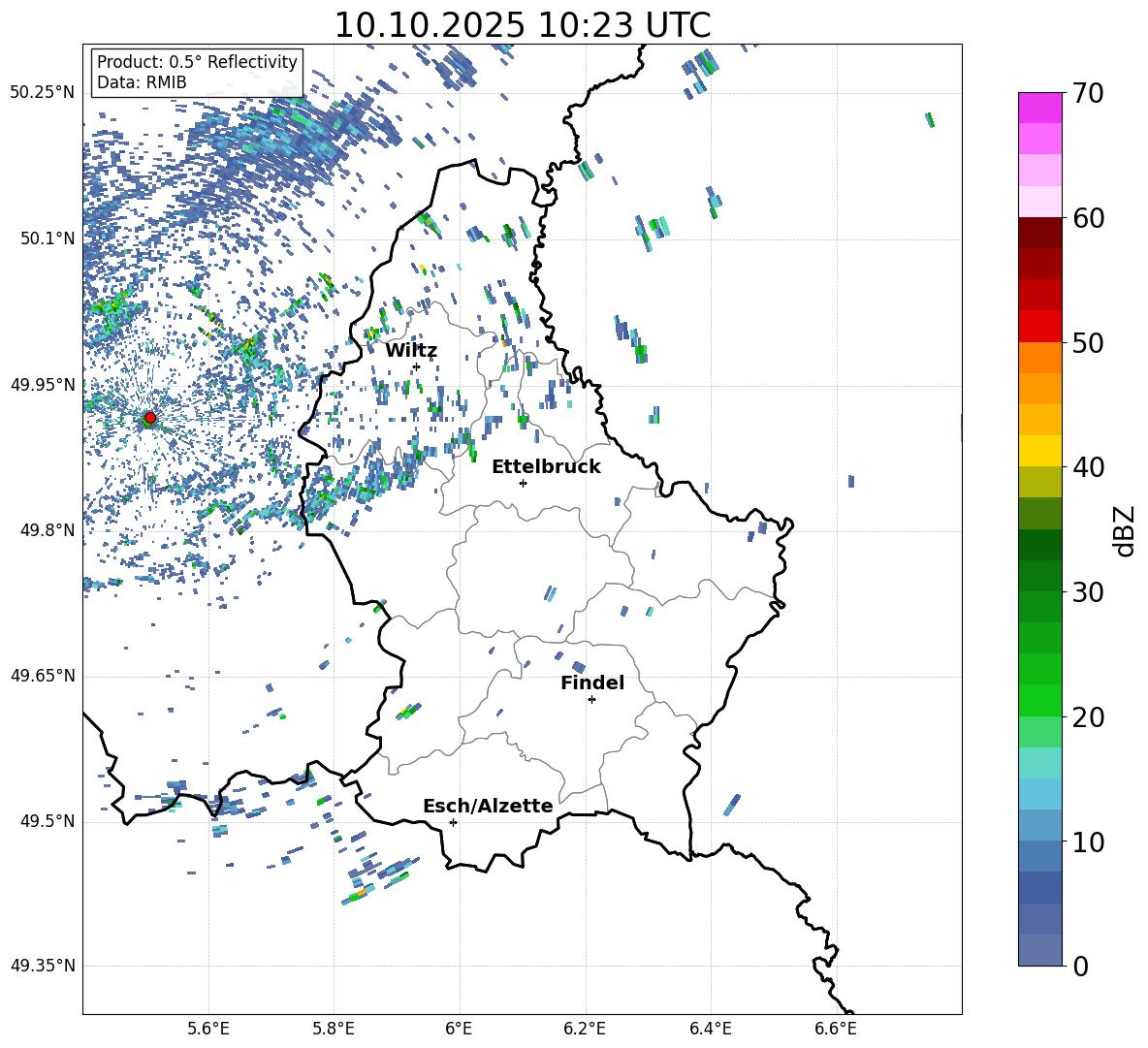Click the magenta 70 dBZ colorbar segment
Image resolution: width=1148 pixels, height=1048 pixels.
coord(1040,108)
